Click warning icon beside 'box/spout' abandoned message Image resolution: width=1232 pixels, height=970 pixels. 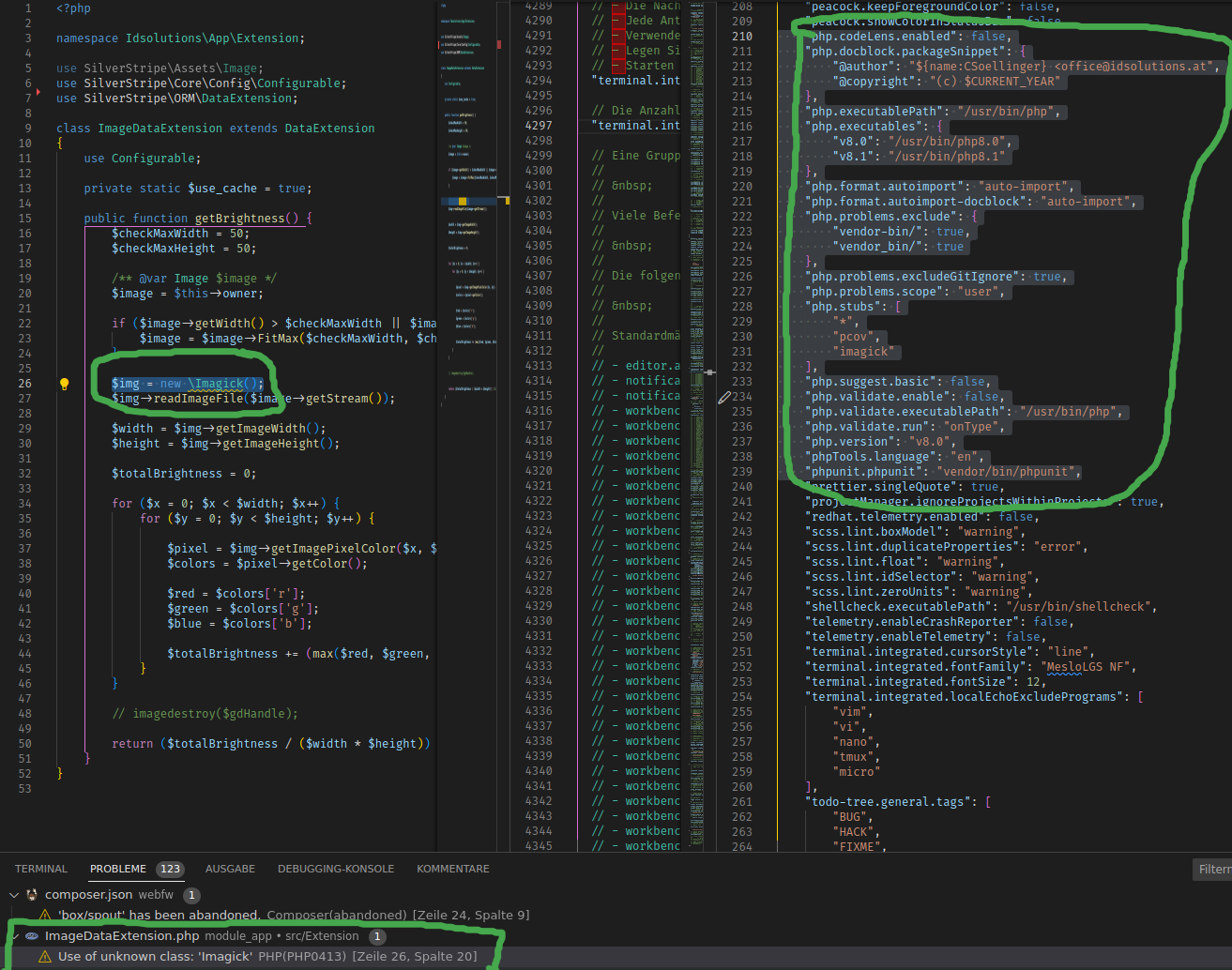coord(45,916)
